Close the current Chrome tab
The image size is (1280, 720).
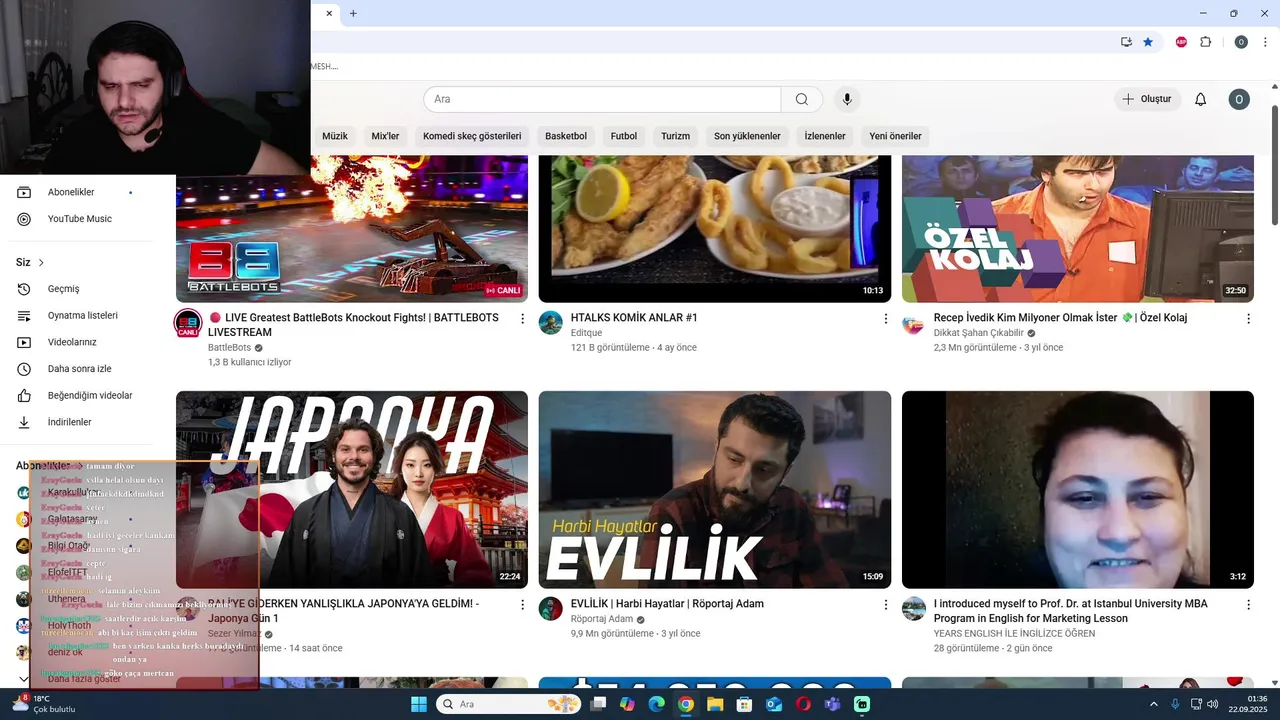[x=329, y=13]
